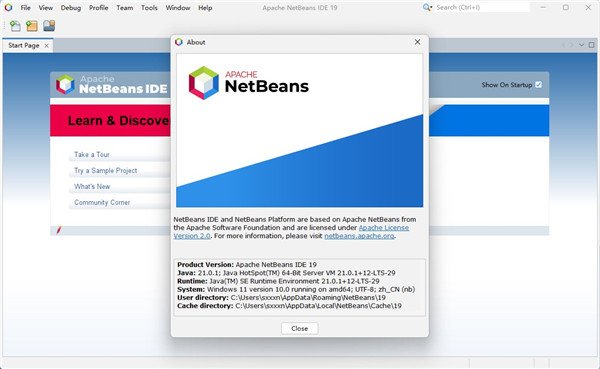Click the New Project toolbar icon
Screen dimensions: 600x369
pos(32,26)
